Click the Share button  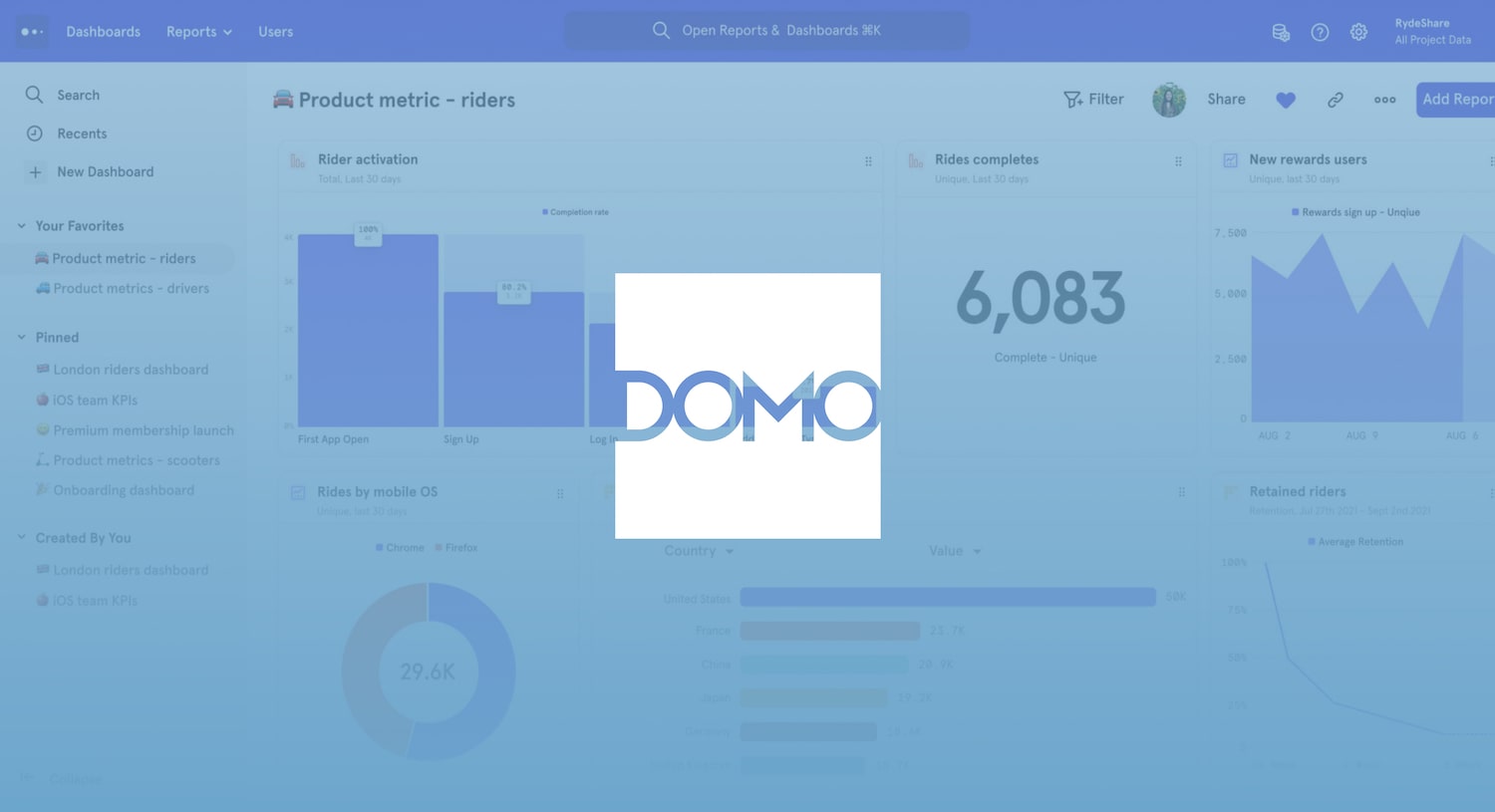tap(1225, 100)
